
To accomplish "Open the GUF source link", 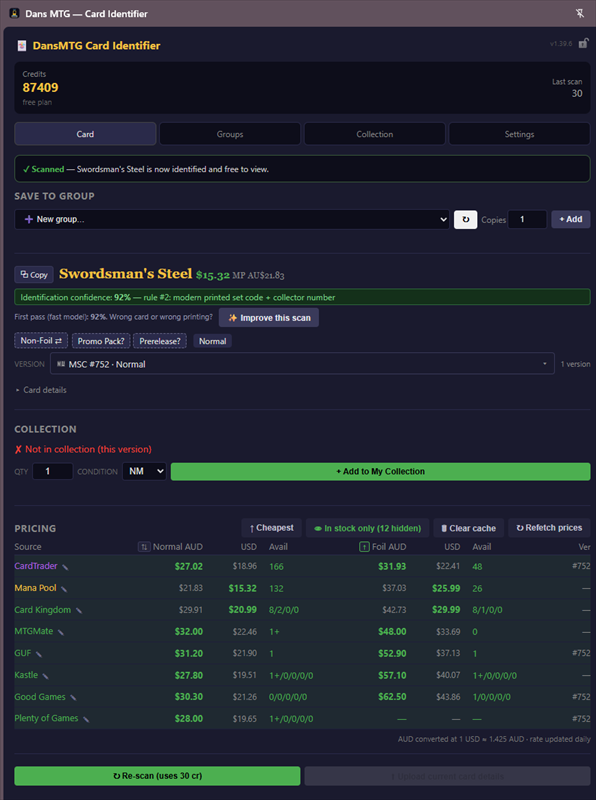I will coord(23,653).
